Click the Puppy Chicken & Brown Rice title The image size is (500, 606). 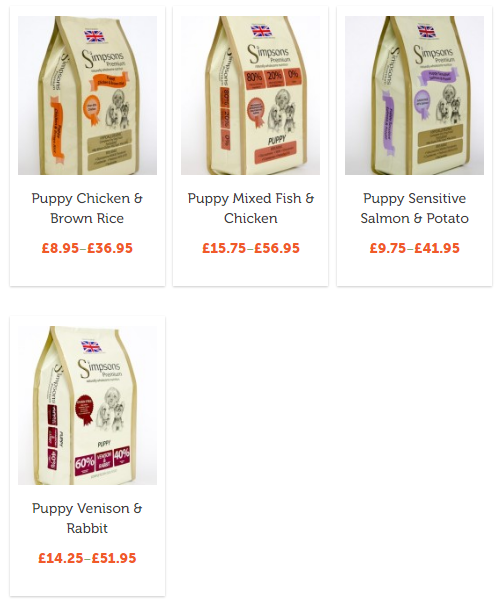(x=87, y=208)
